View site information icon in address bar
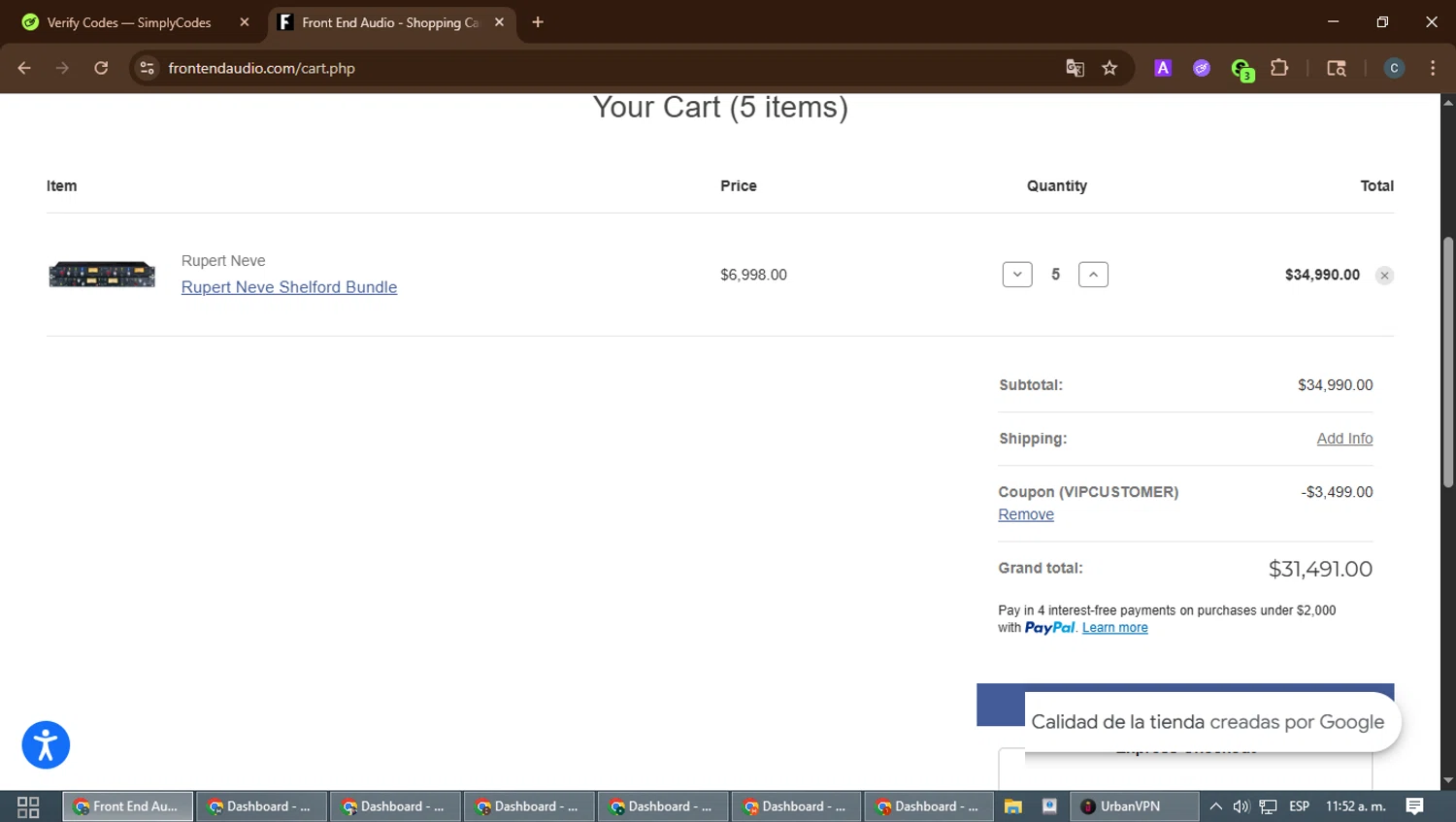This screenshot has height=822, width=1456. coord(147,68)
